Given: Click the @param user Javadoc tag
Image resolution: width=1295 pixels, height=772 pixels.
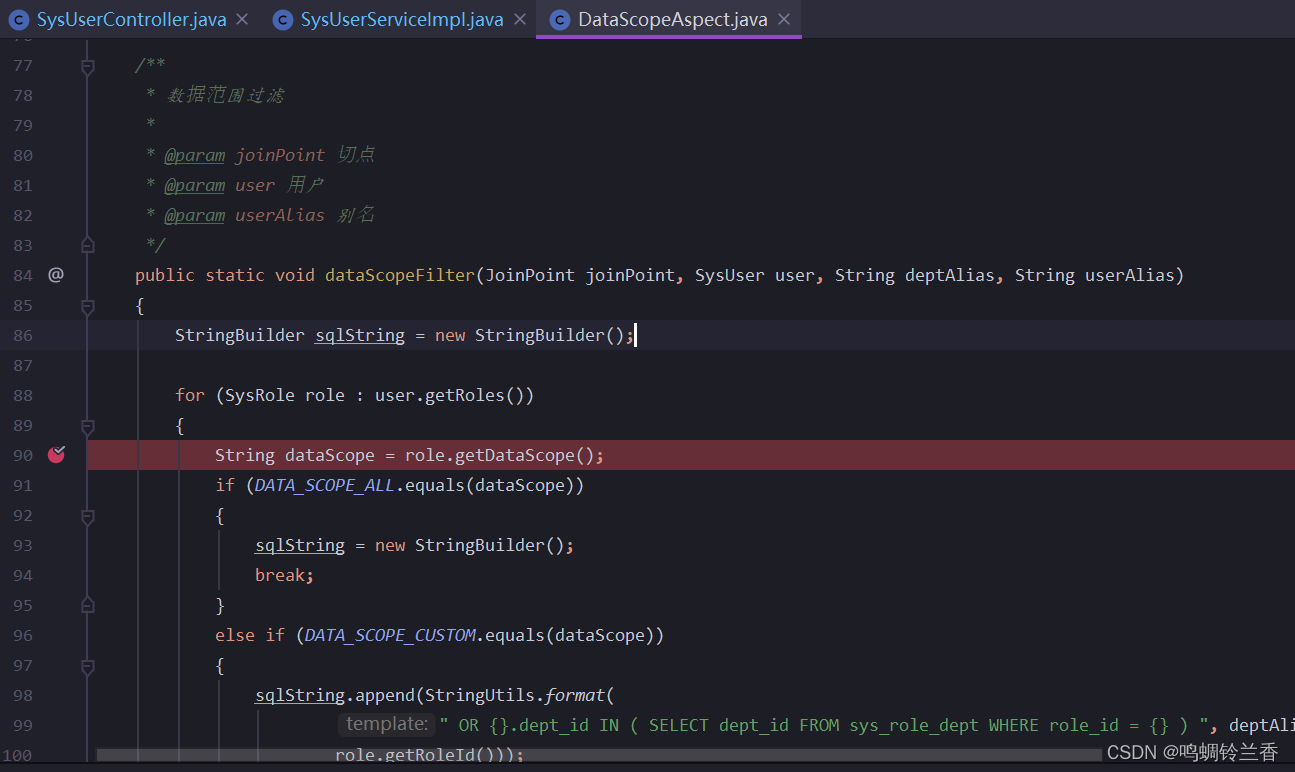Looking at the screenshot, I should tap(220, 185).
